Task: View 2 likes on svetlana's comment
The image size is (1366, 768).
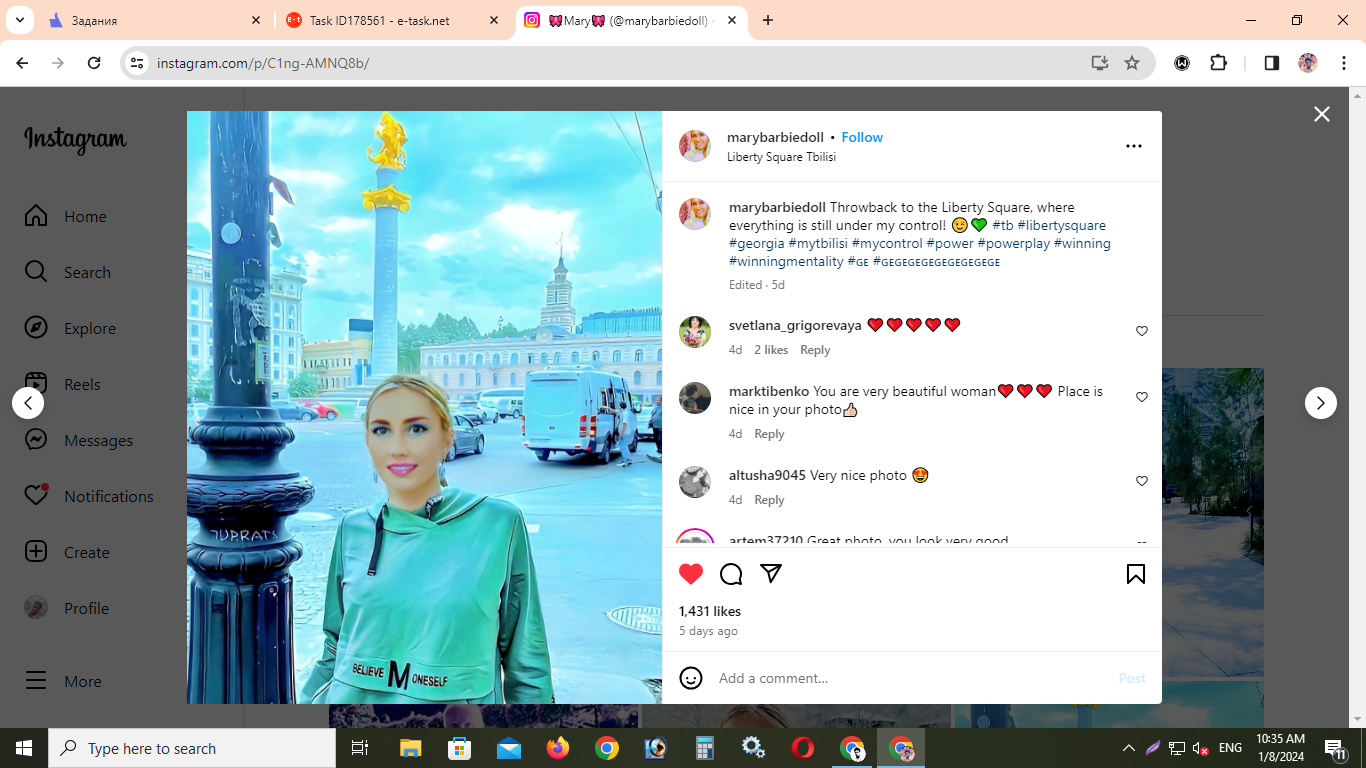Action: [771, 350]
